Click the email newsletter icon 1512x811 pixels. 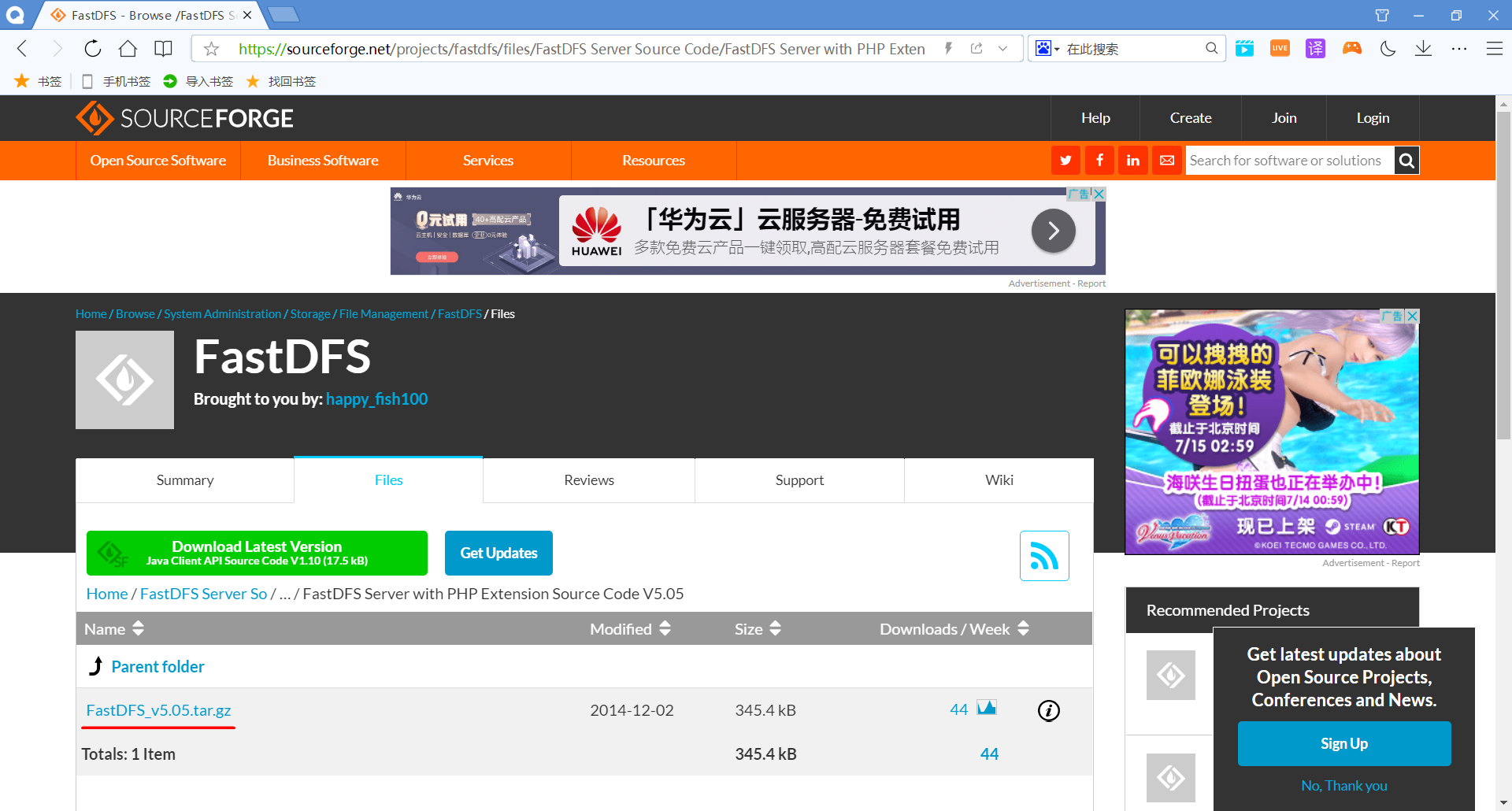(x=1166, y=160)
